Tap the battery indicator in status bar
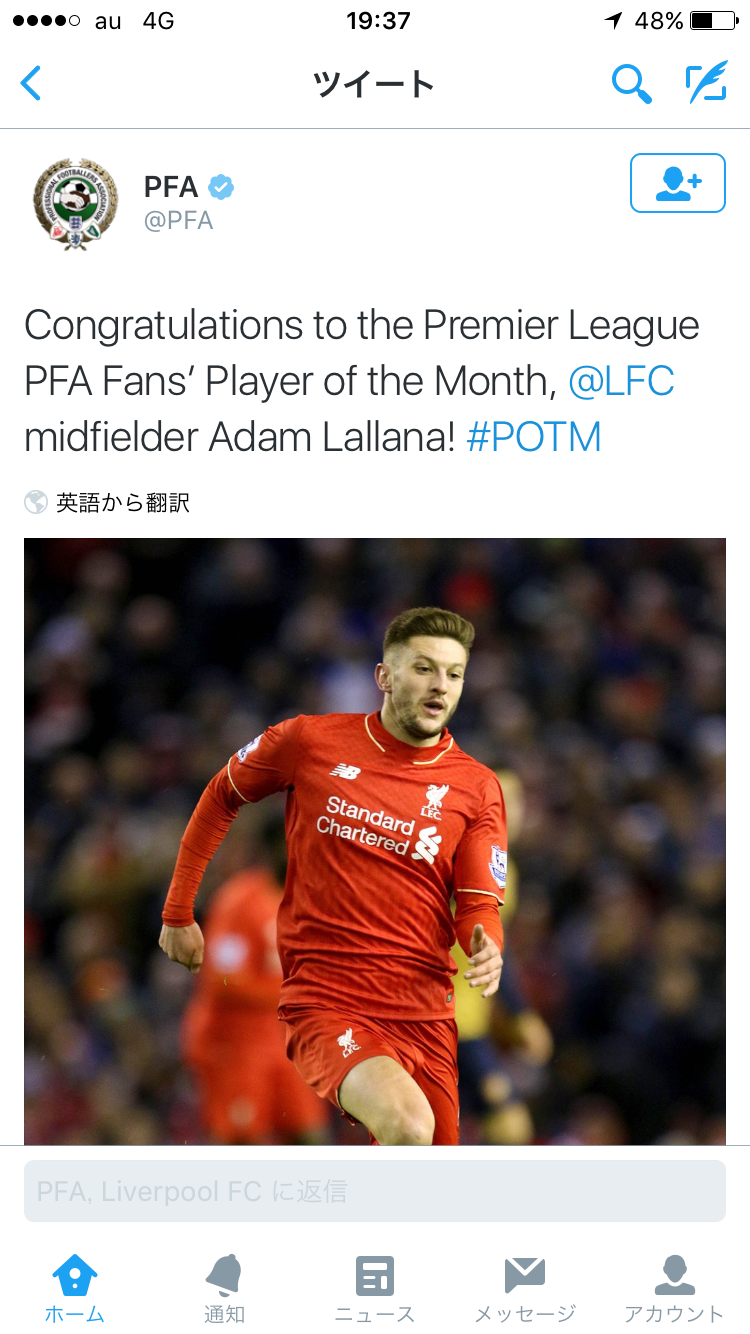This screenshot has height=1334, width=750. (x=713, y=21)
